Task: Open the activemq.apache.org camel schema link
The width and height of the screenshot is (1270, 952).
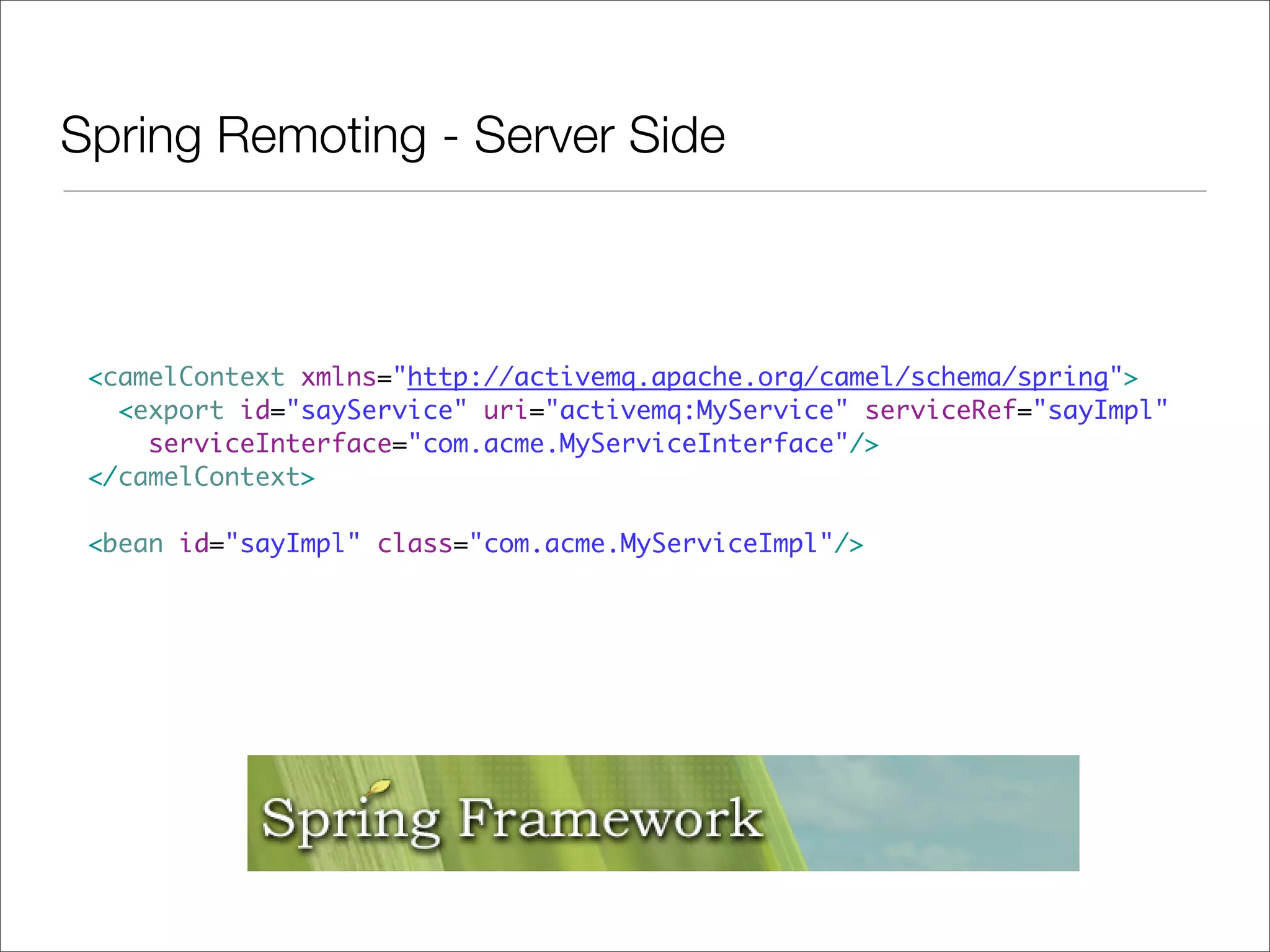Action: [x=758, y=377]
